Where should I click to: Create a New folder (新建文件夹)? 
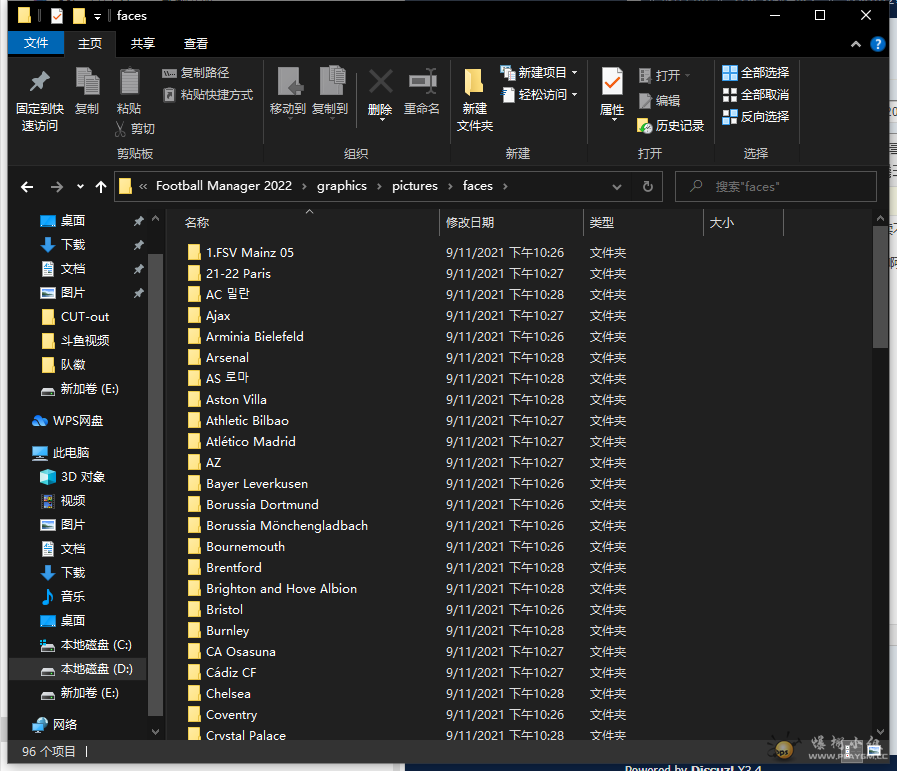(474, 100)
